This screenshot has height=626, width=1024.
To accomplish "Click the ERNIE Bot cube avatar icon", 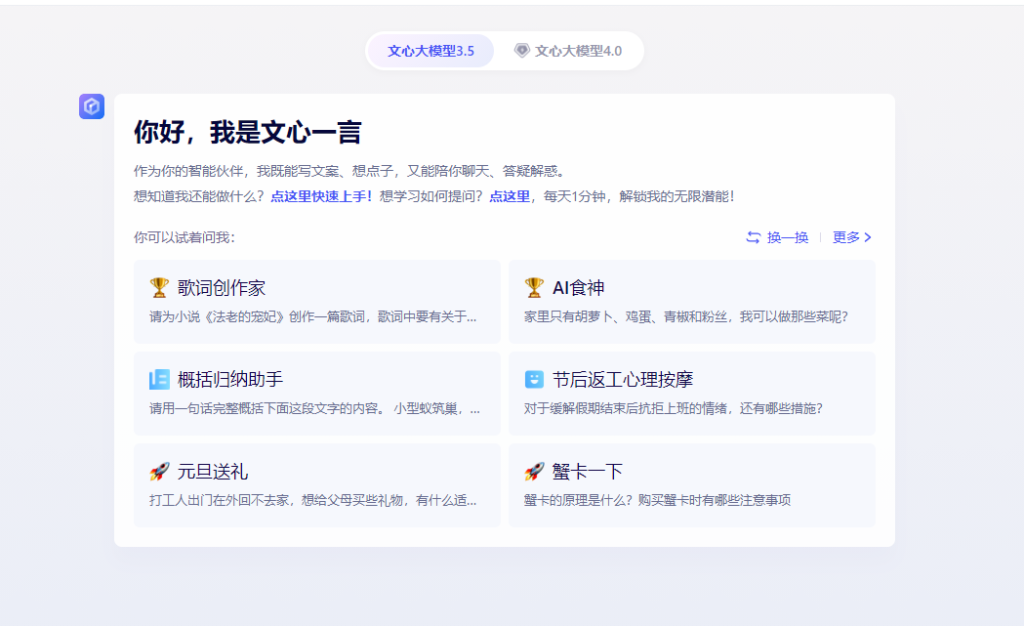I will (x=92, y=107).
